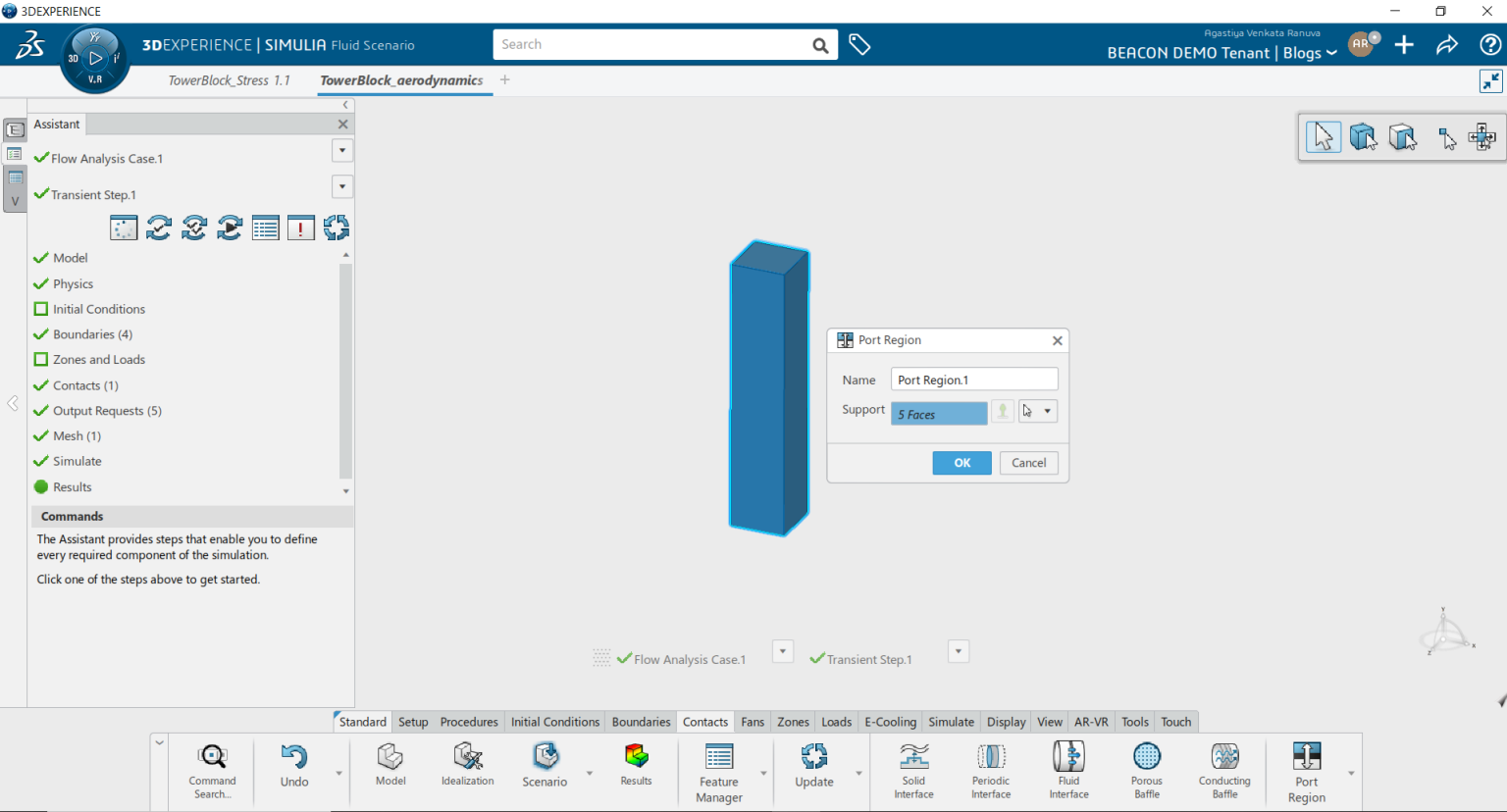Image resolution: width=1507 pixels, height=812 pixels.
Task: Open the Fans ribbon tab
Action: point(753,722)
